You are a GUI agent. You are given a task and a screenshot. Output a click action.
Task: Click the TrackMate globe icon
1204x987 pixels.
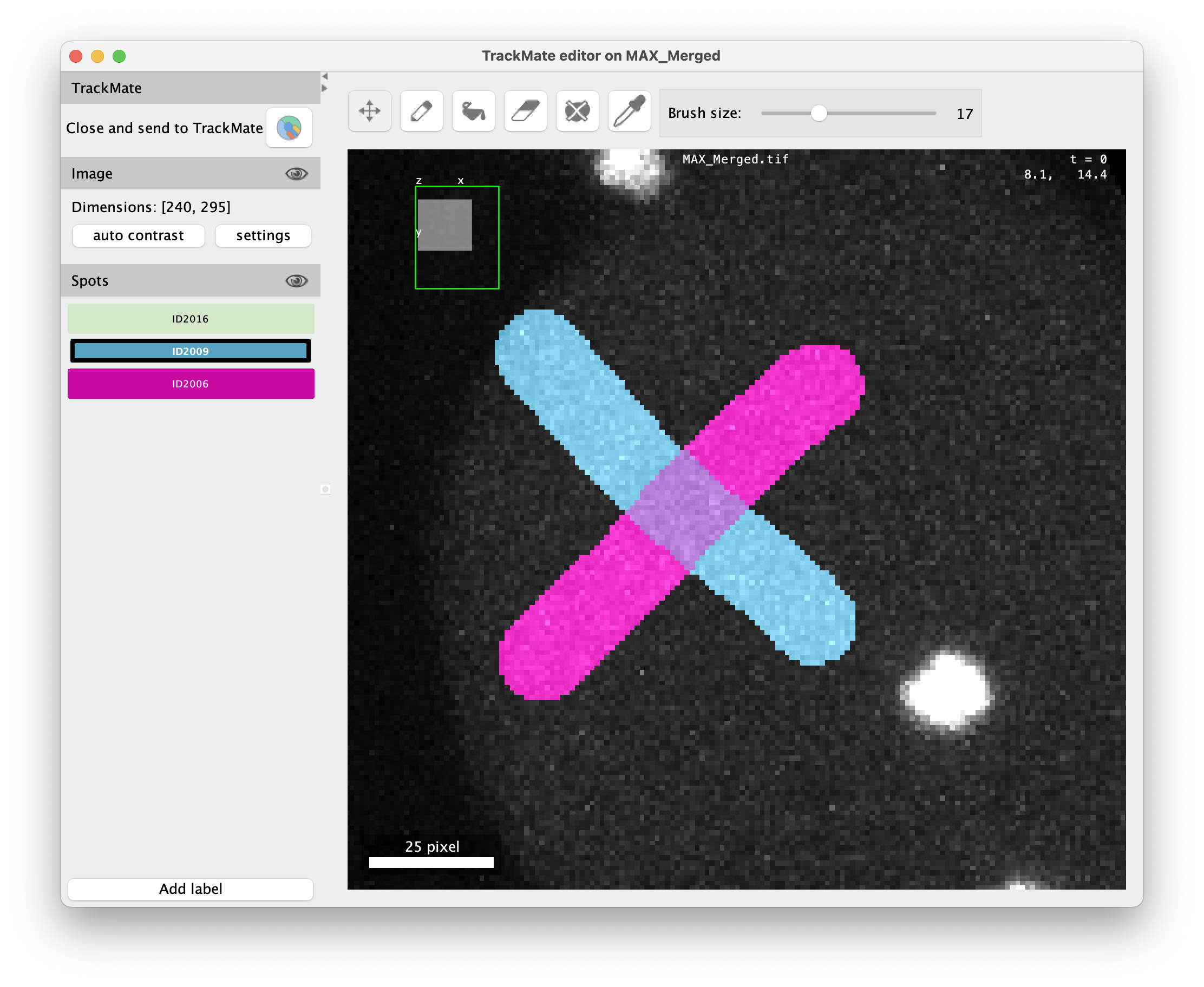[x=289, y=128]
